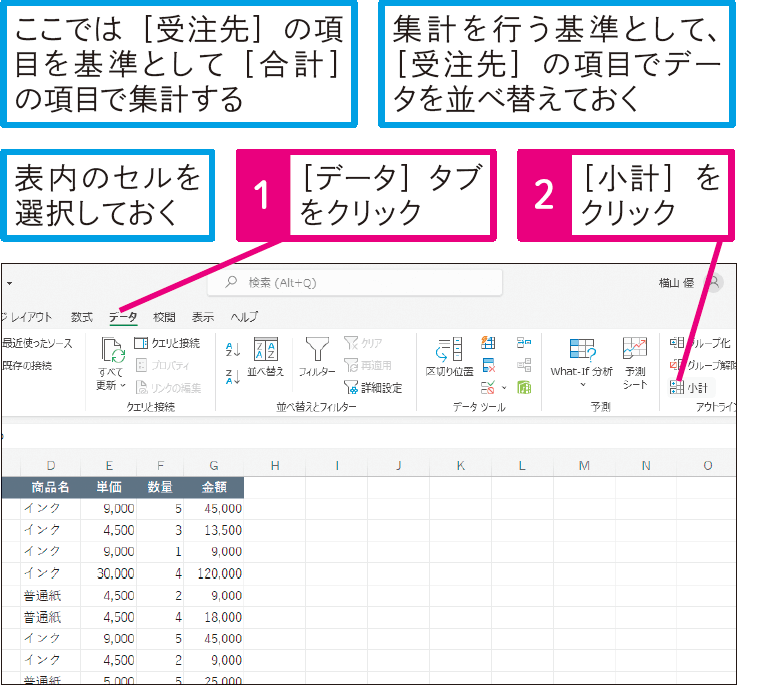The width and height of the screenshot is (783, 685).
Task: Click 既存の接続
Action: tap(27, 365)
